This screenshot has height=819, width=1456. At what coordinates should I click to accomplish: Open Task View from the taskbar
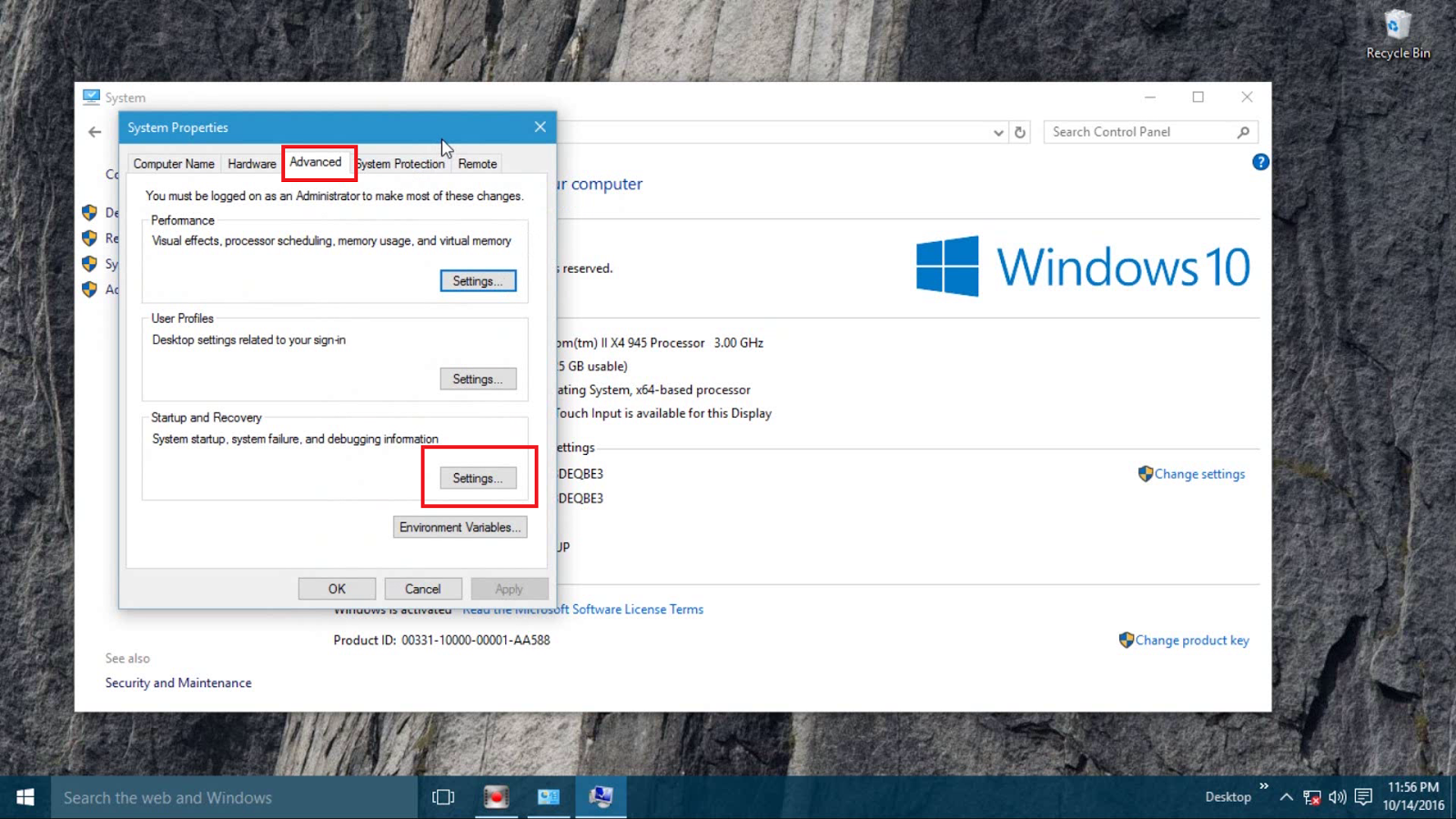(442, 796)
